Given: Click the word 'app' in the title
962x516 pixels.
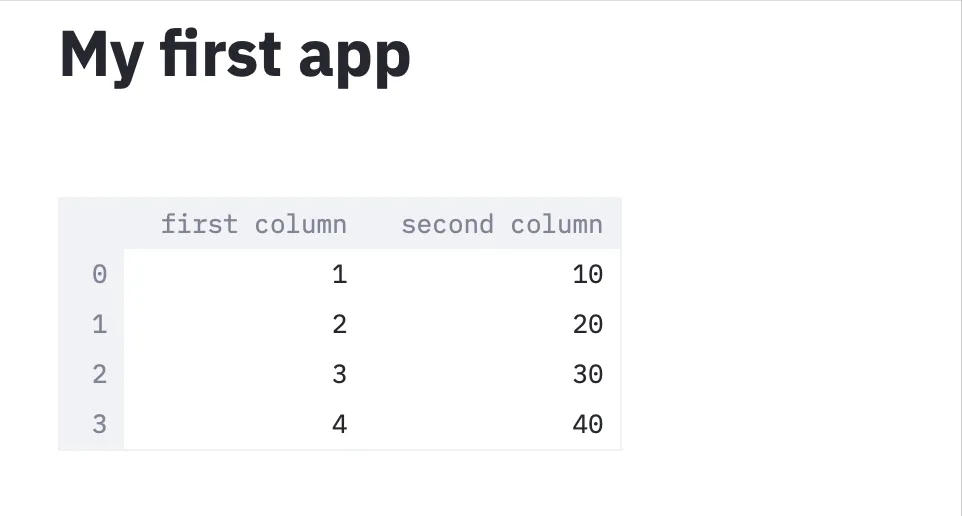Looking at the screenshot, I should pos(354,58).
